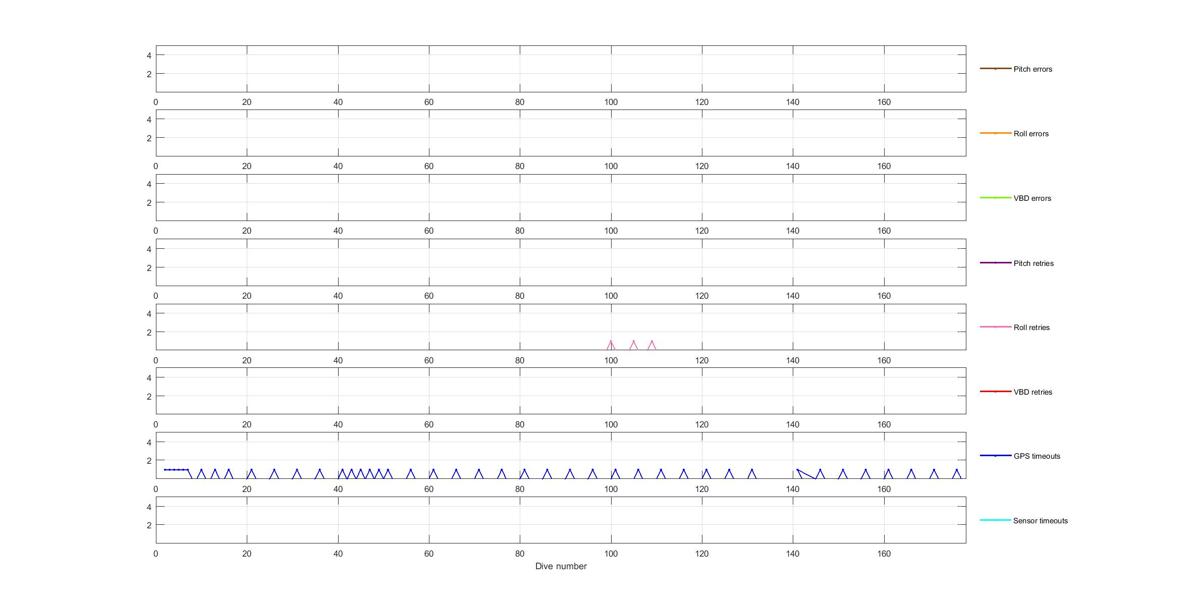
Task: Click the Dive number axis label
Action: tap(561, 567)
